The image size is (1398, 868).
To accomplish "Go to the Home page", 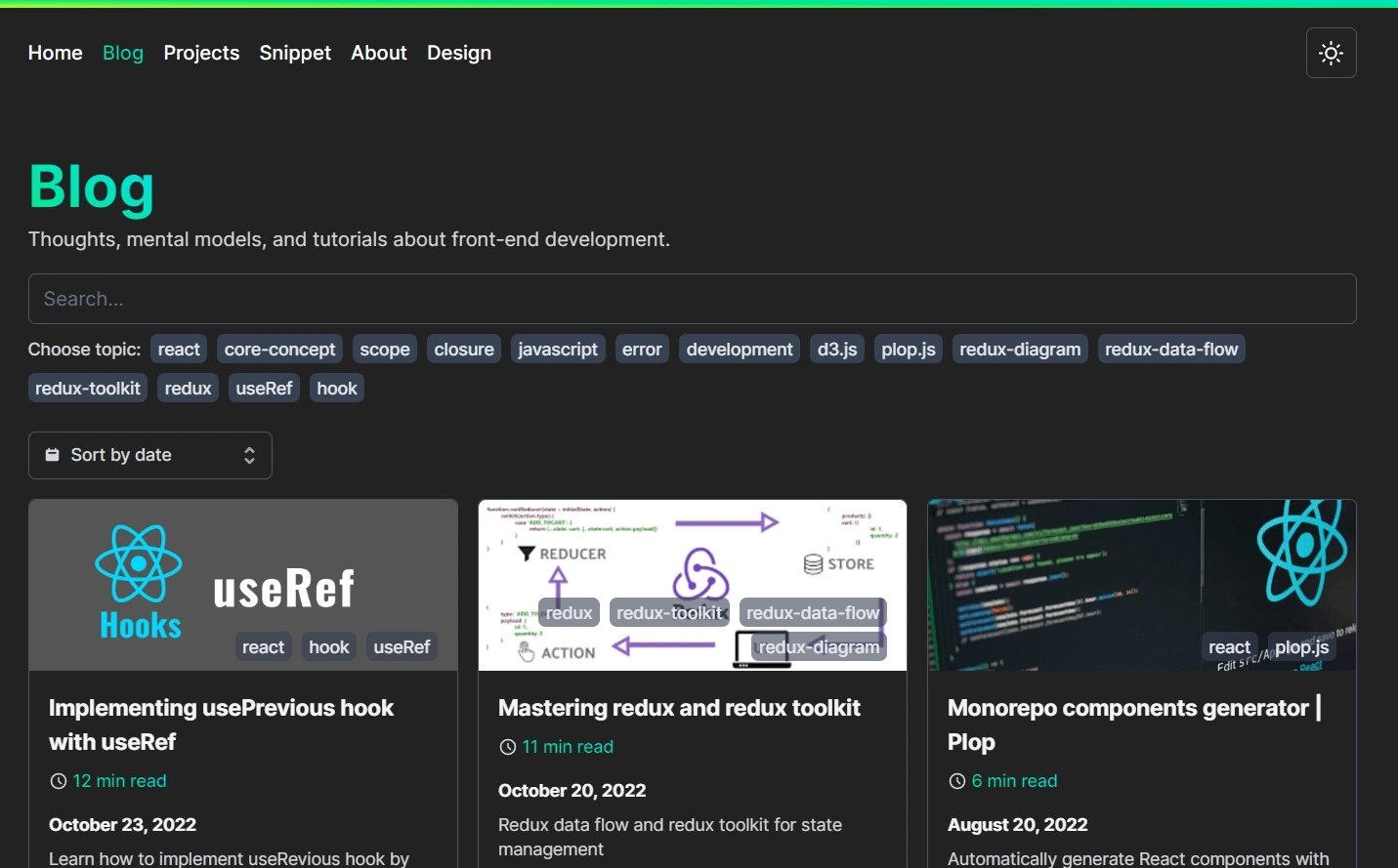I will pos(55,53).
